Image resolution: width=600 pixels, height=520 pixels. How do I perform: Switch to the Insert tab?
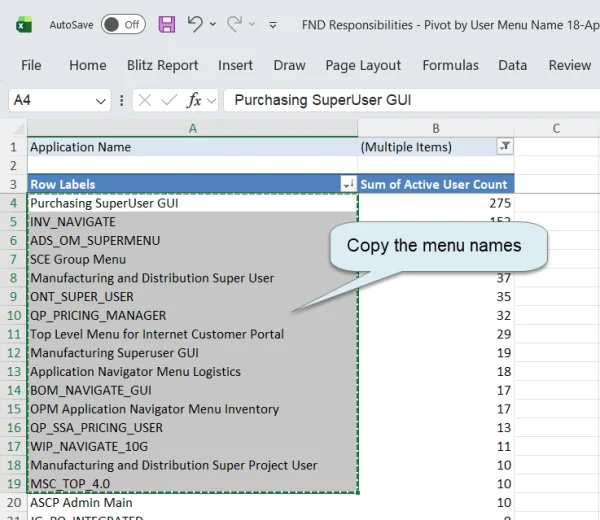235,65
